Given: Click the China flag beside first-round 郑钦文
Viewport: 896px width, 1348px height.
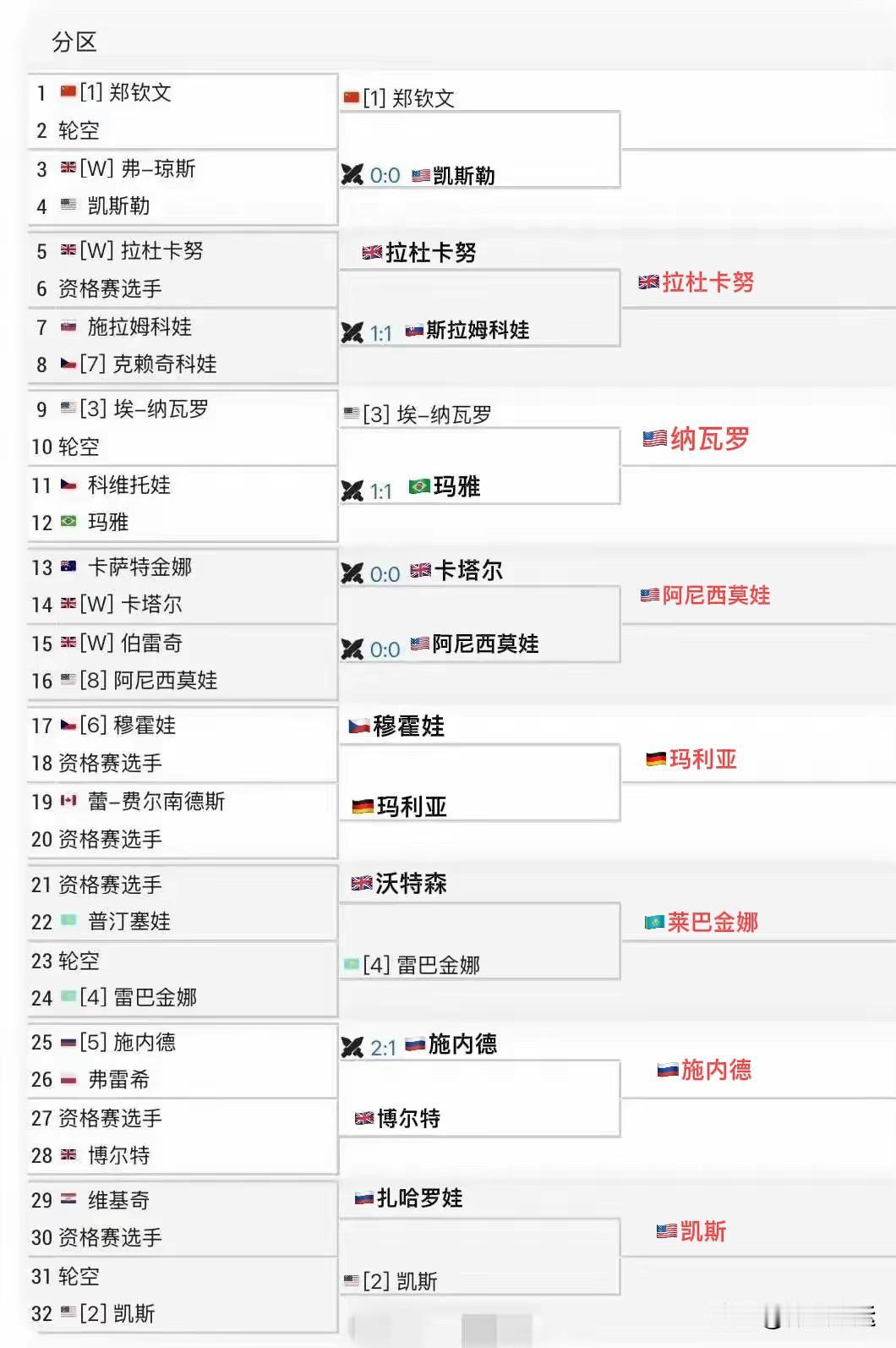Looking at the screenshot, I should click(68, 91).
